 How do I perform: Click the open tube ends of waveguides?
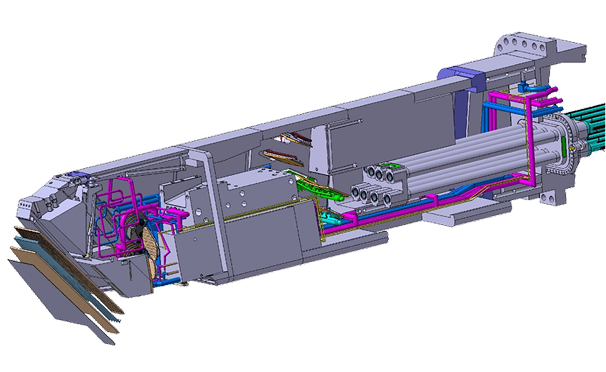373,185
